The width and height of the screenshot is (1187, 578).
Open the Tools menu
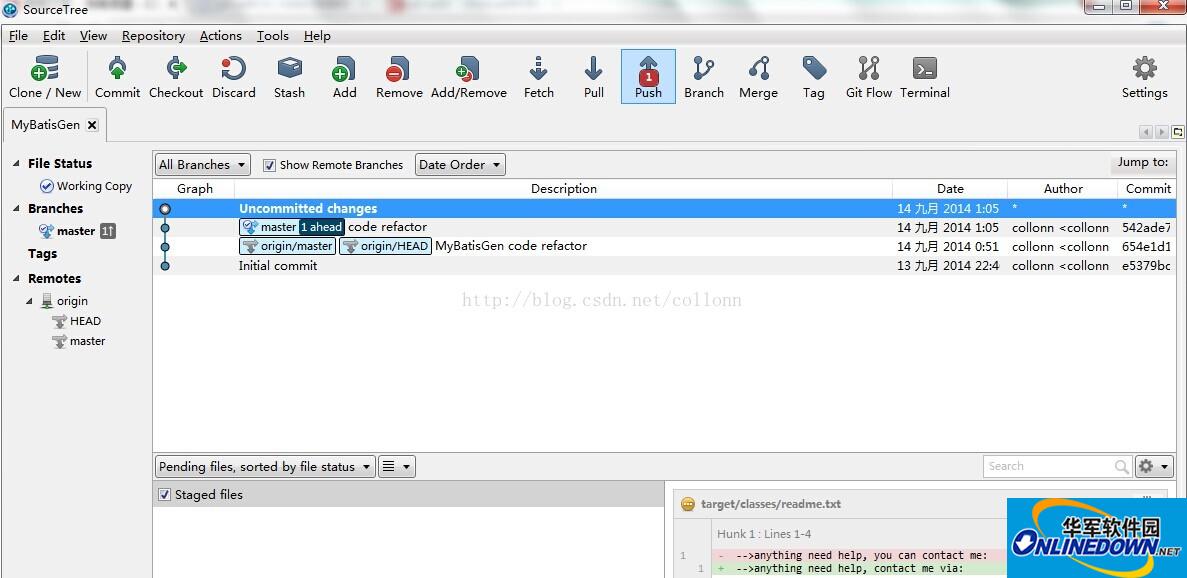click(x=273, y=36)
